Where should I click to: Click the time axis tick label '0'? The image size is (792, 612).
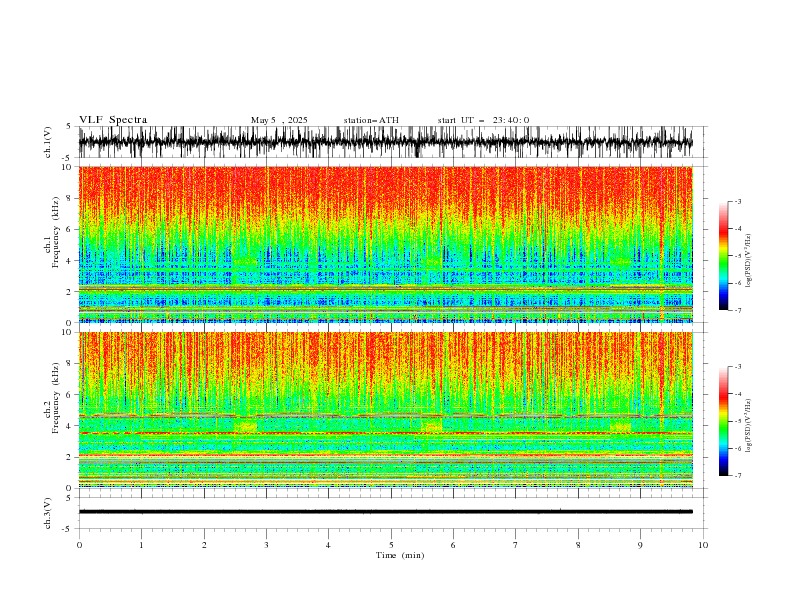pyautogui.click(x=79, y=545)
